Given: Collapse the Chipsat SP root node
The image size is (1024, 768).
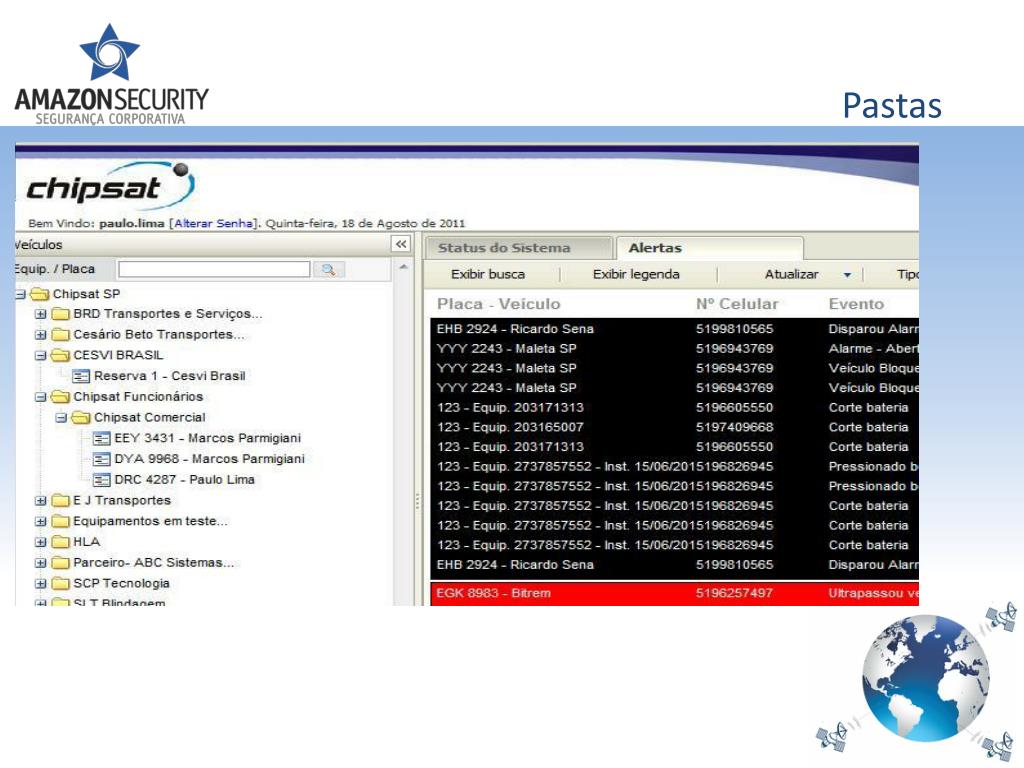Looking at the screenshot, I should tap(20, 295).
